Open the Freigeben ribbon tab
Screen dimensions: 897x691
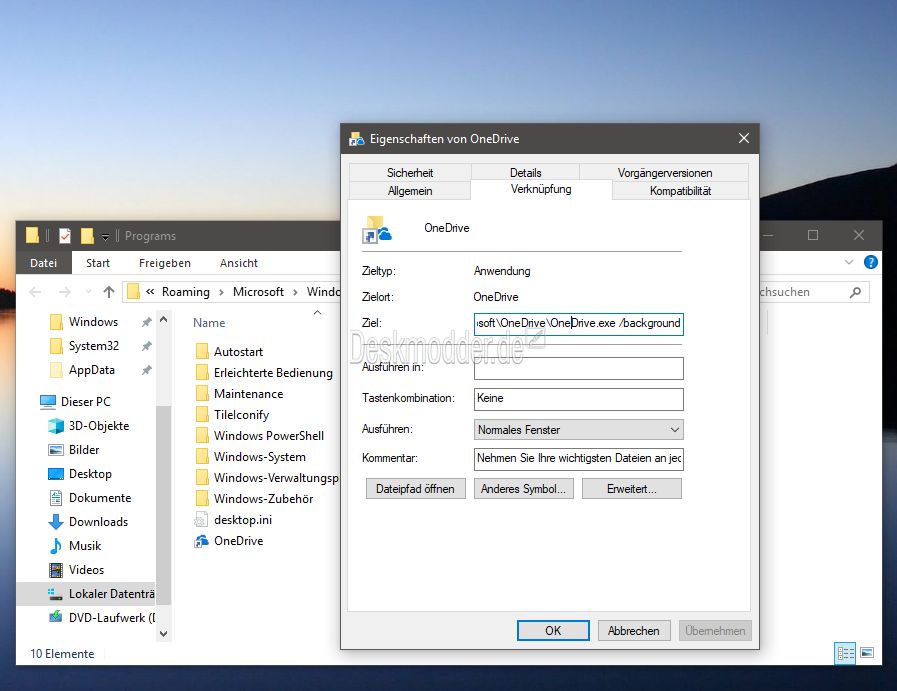[165, 263]
